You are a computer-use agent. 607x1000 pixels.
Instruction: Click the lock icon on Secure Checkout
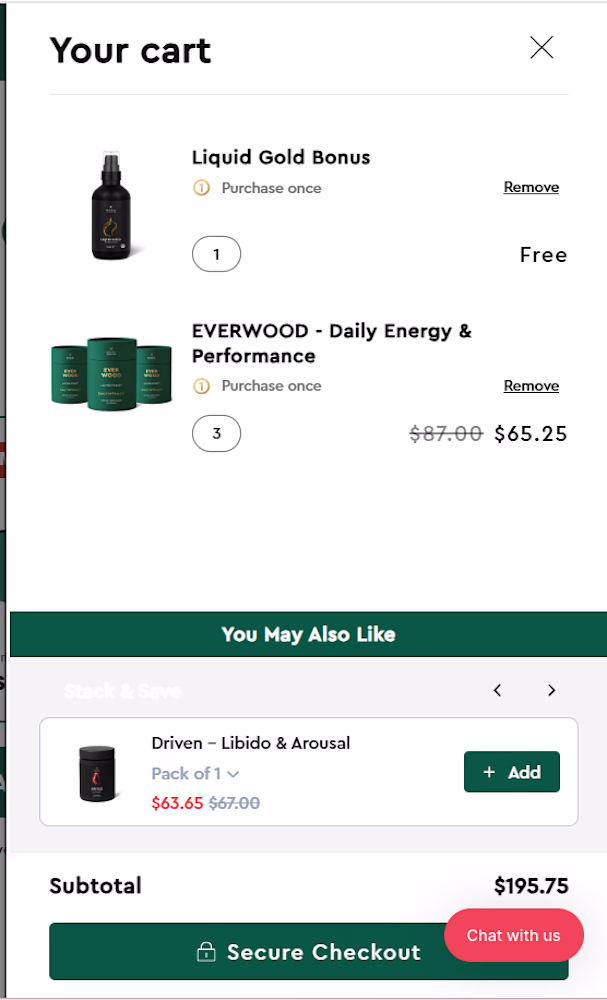tap(205, 952)
